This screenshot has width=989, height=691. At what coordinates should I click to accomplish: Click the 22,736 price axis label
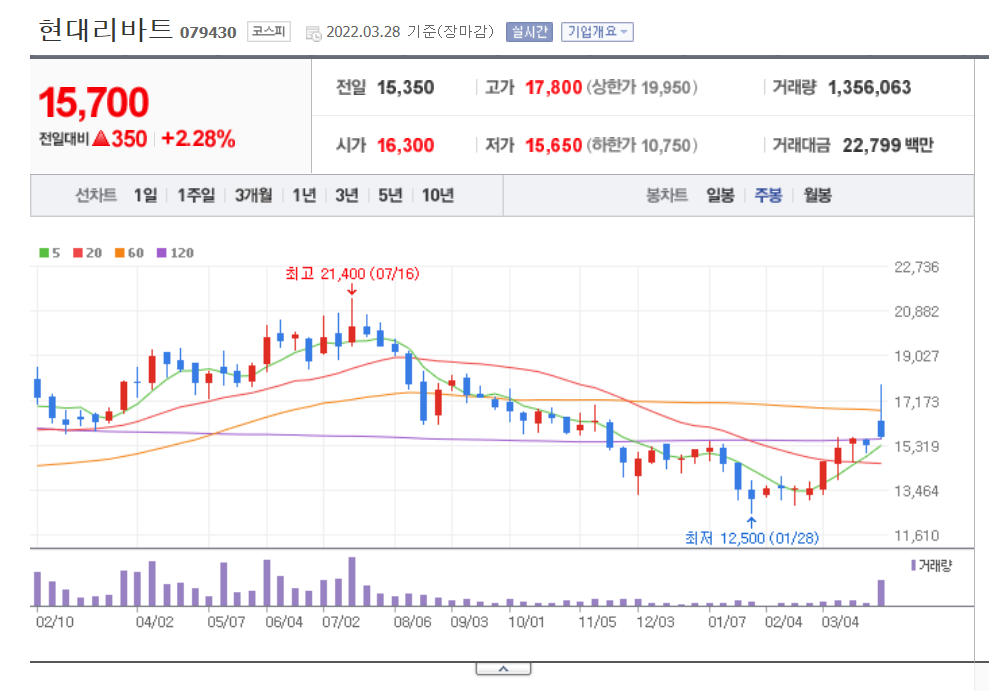tap(916, 267)
